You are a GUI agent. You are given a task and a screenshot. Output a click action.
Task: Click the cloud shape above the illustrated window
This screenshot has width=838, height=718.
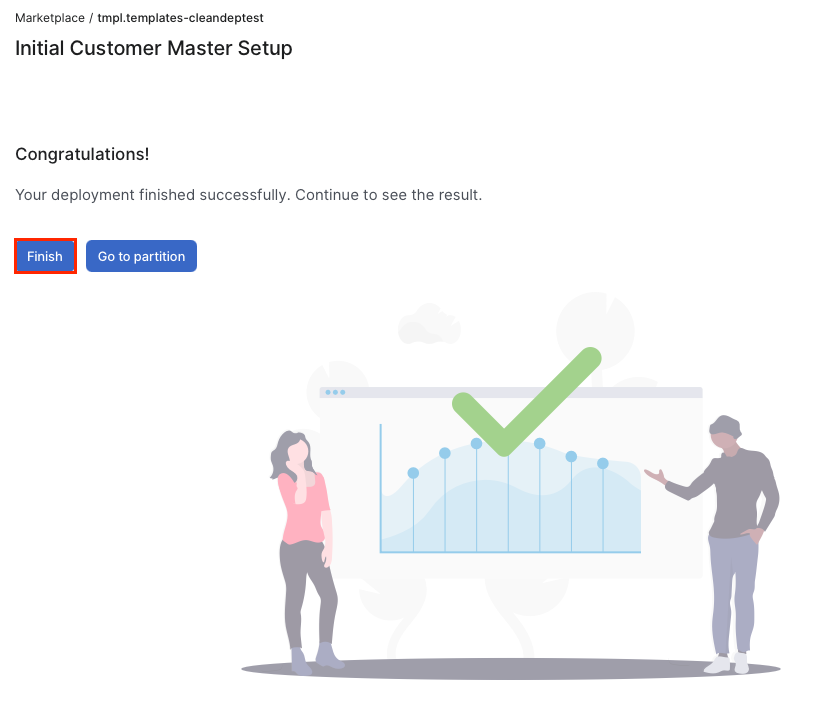coord(430,326)
